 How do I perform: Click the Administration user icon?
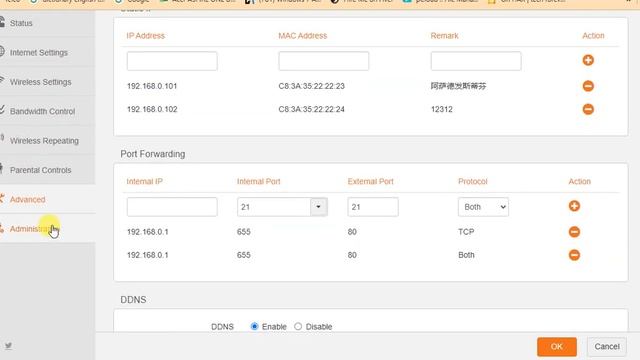click(x=2, y=228)
